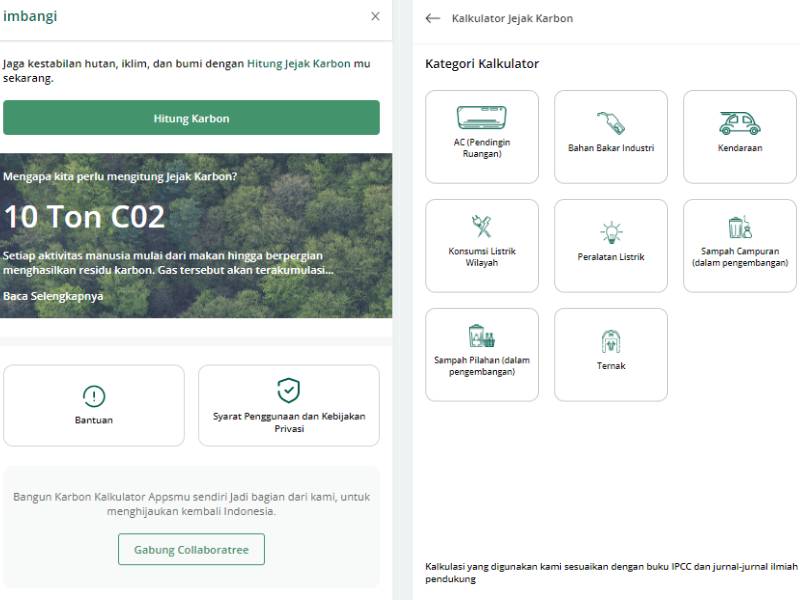
Task: Click the Kategori Kalkulator heading
Action: click(x=482, y=64)
